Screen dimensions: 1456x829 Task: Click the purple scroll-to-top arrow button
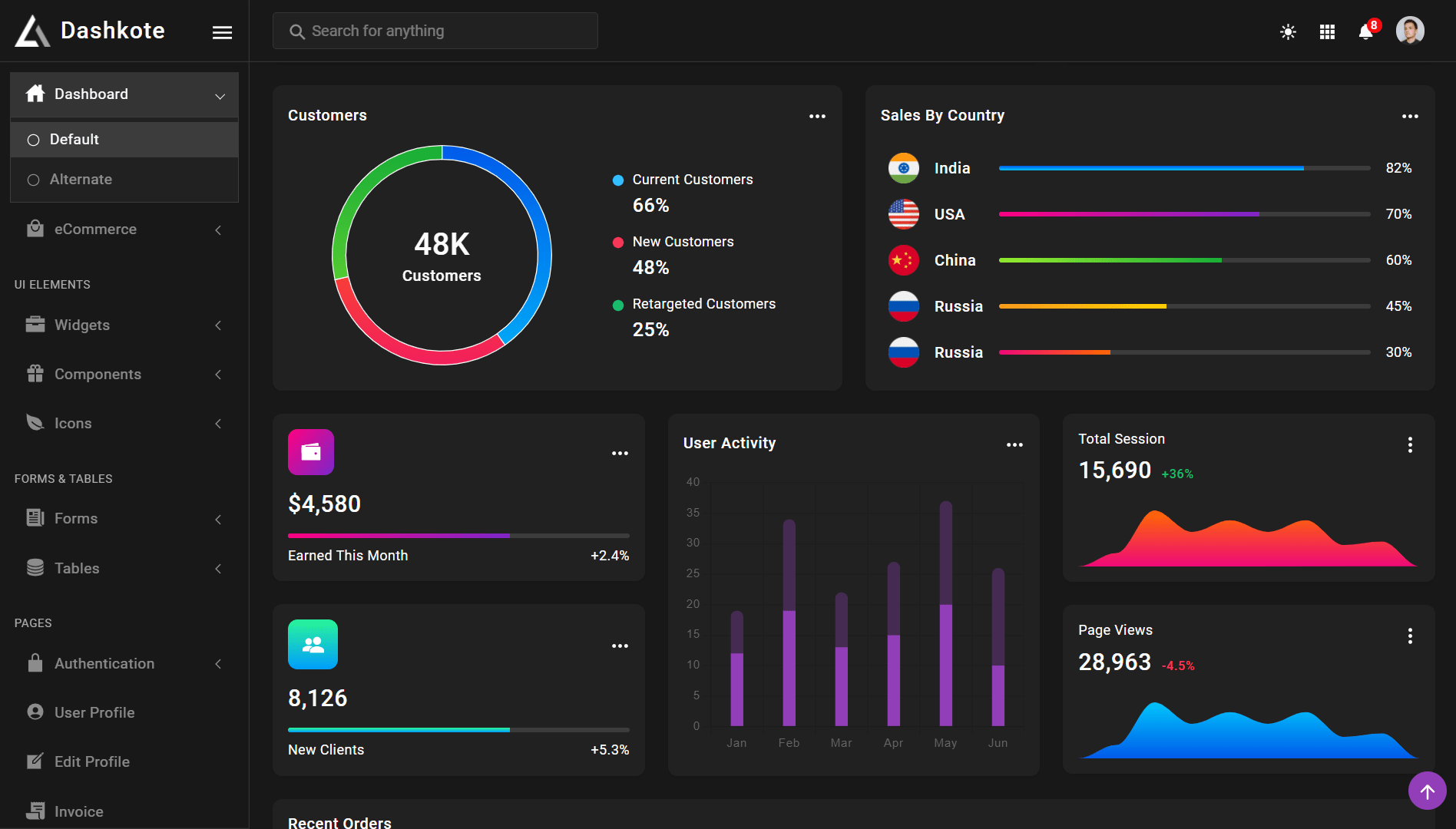(x=1427, y=791)
